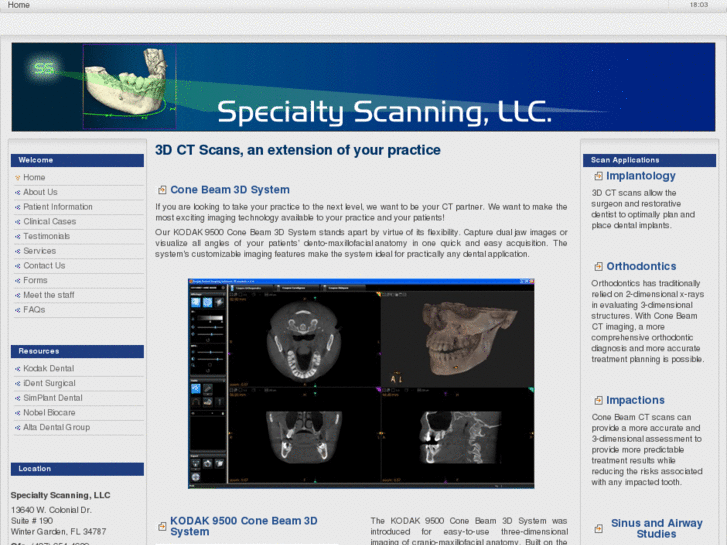Click the bullet icon next to Kodak Dental

(18, 369)
